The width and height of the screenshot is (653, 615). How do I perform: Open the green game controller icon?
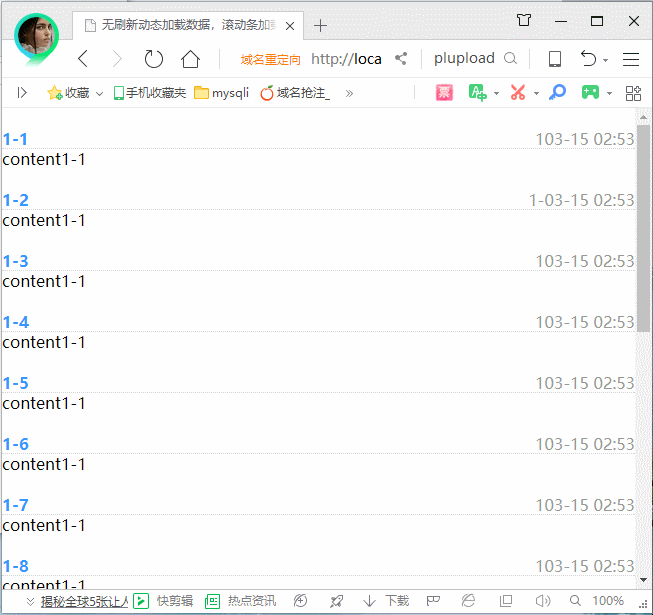coord(590,92)
